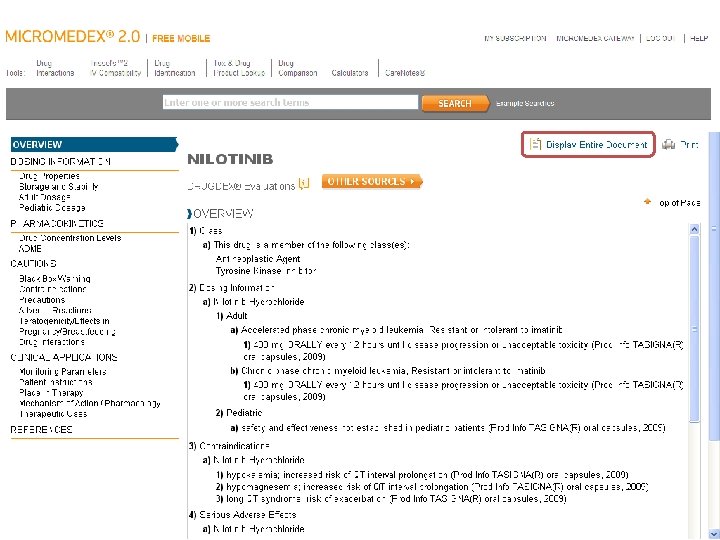Open the Drug Identification tool

pos(174,68)
